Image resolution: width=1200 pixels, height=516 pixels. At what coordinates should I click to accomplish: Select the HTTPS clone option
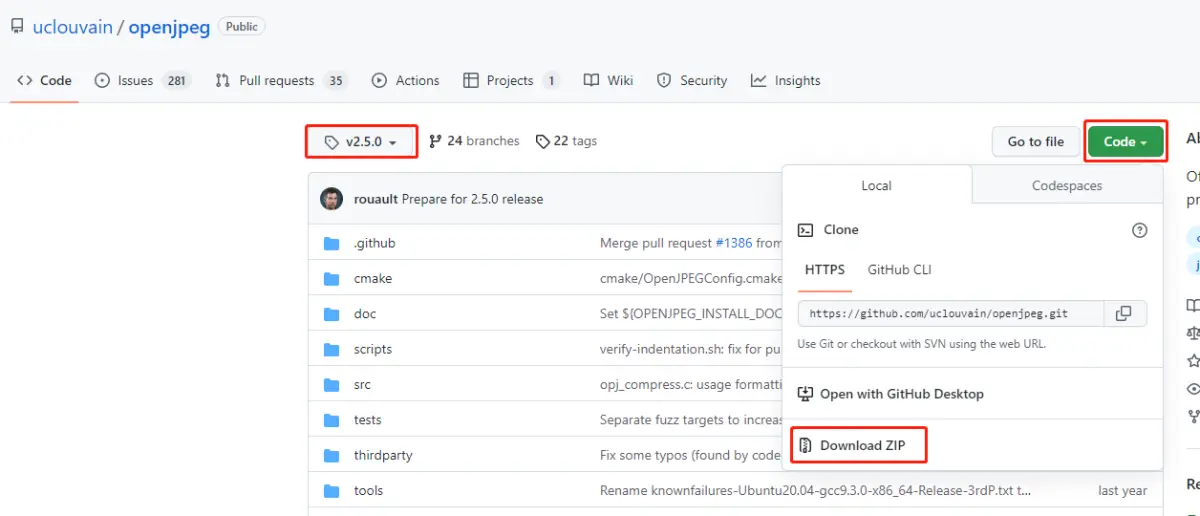[825, 270]
